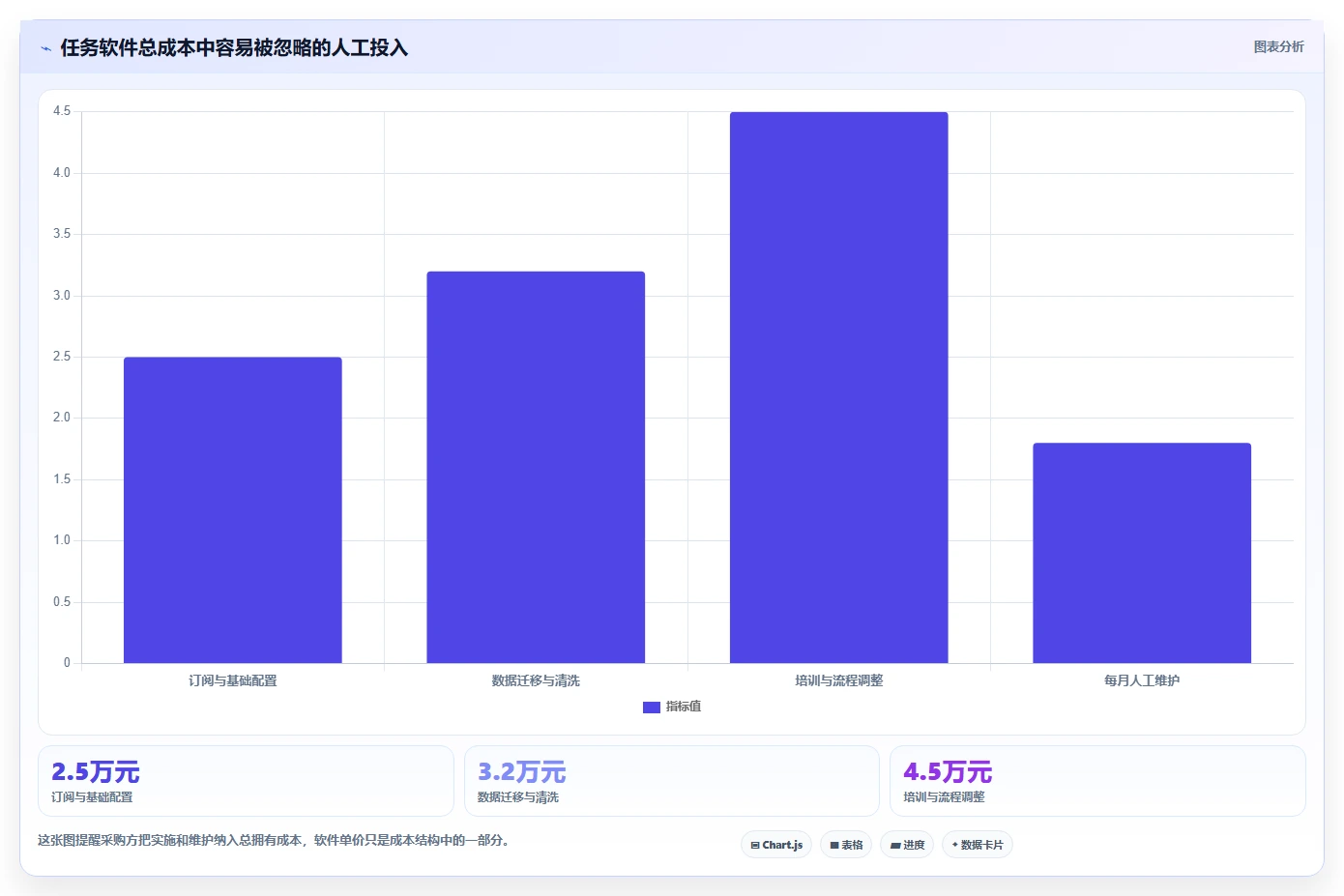Screen dimensions: 1344x896
Task: Click the 4.5 y-axis tick label
Action: 62,111
